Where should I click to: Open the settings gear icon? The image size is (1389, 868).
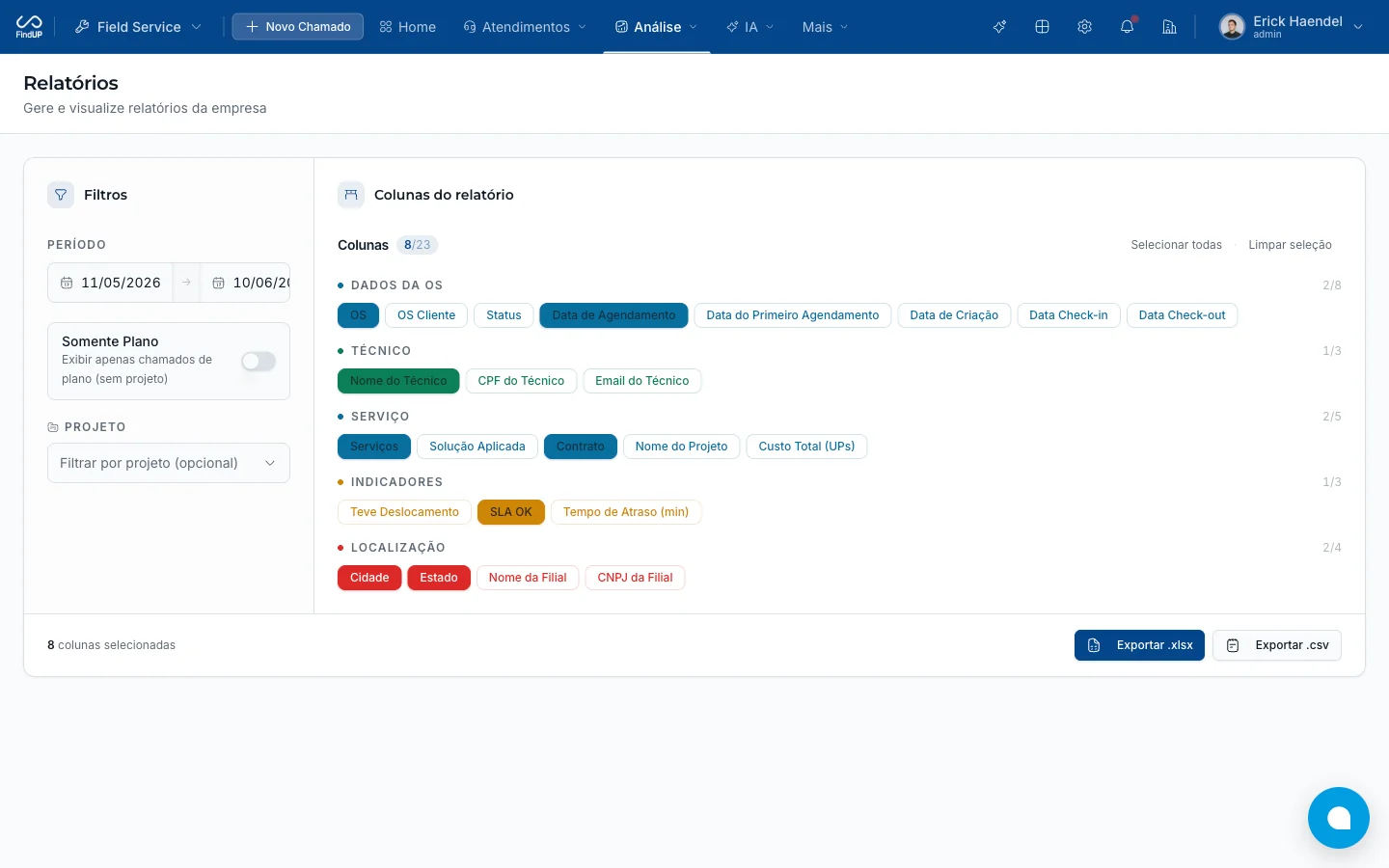click(x=1084, y=27)
